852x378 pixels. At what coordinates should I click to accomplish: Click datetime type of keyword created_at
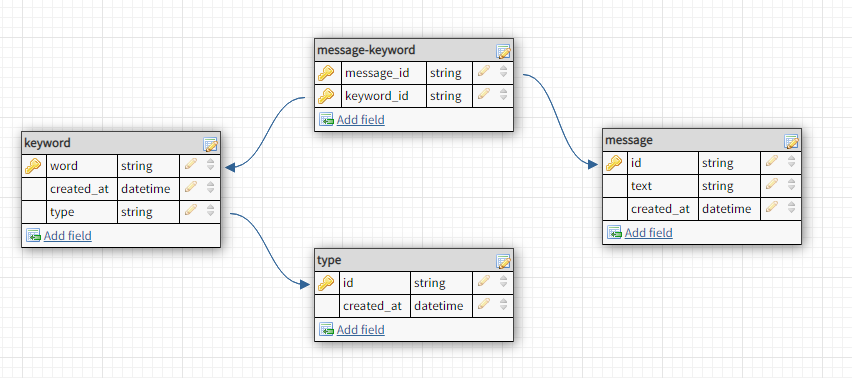click(x=146, y=189)
